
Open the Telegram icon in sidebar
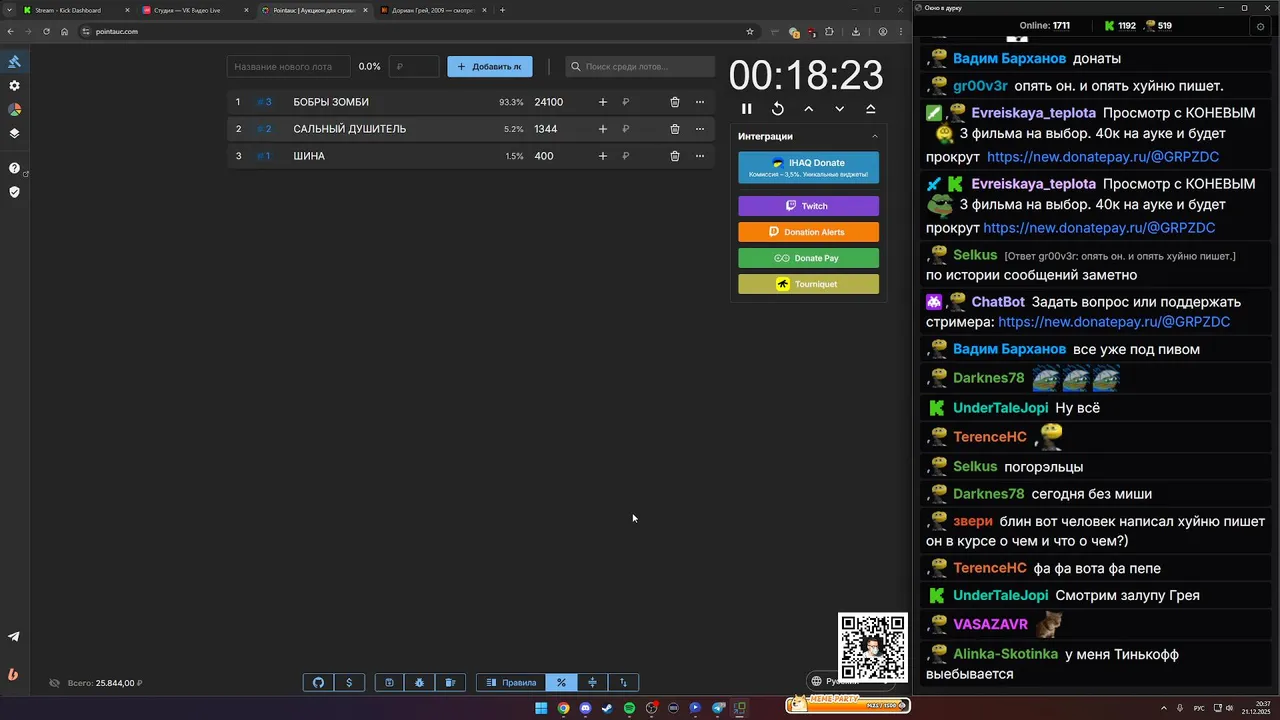14,637
